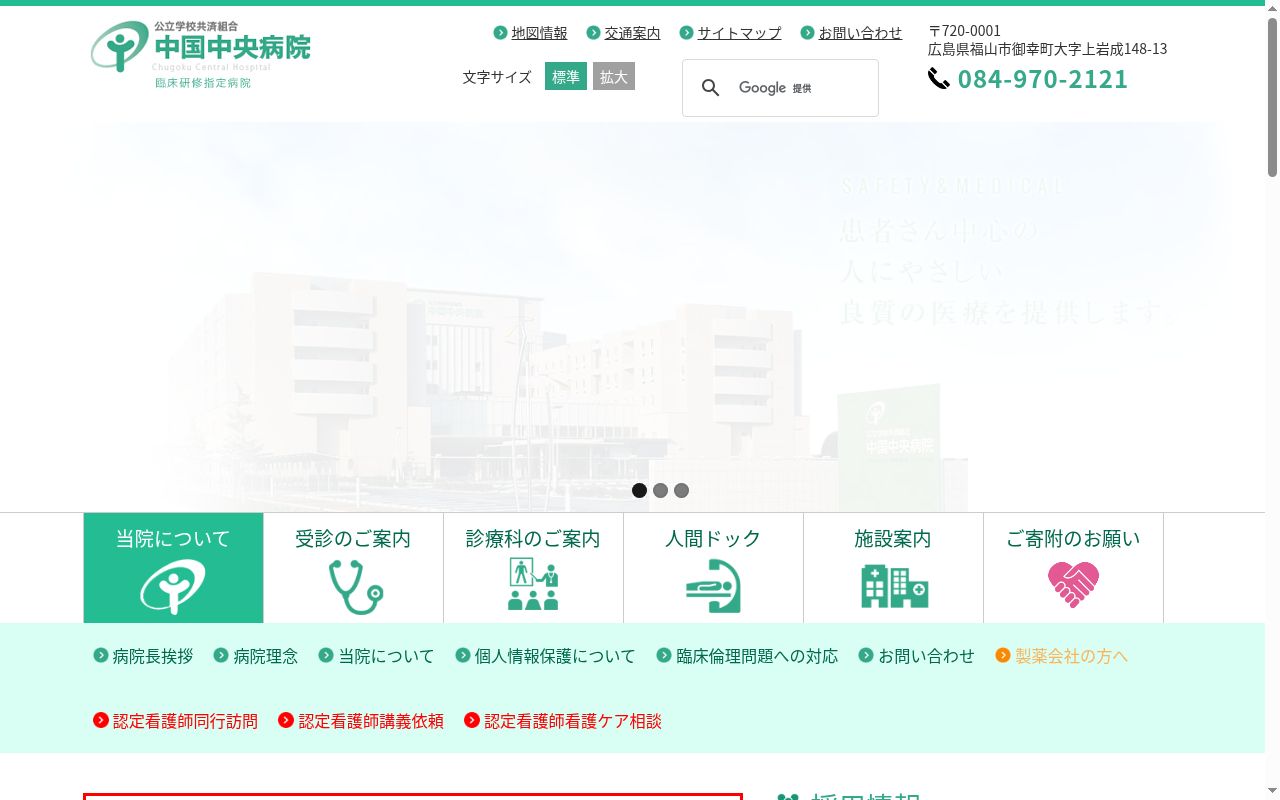Call the phone number 084-970-2121
1280x800 pixels.
[1042, 78]
